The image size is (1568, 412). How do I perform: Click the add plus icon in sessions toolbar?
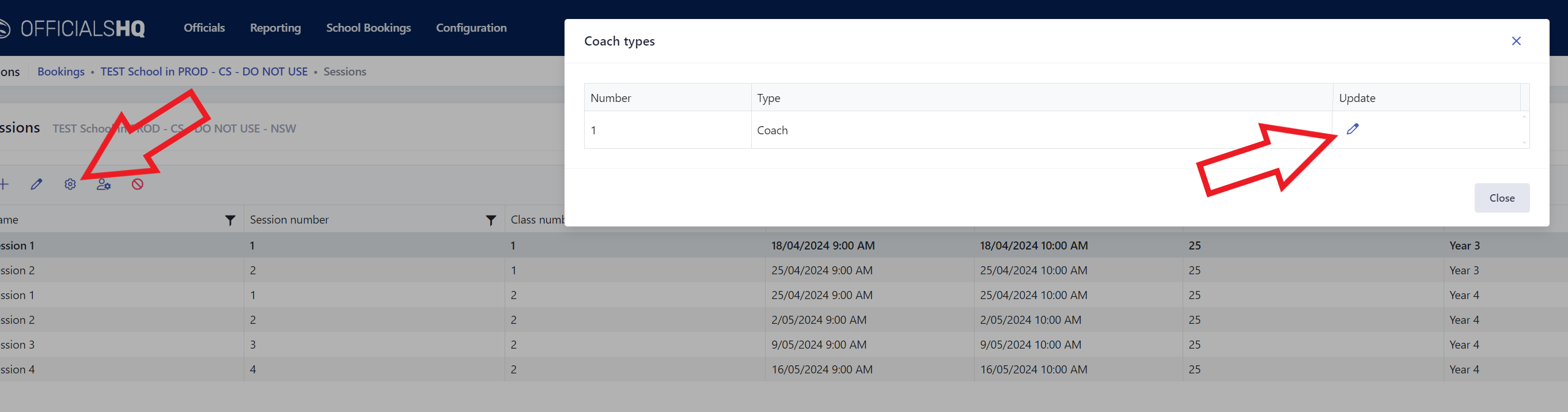click(3, 184)
